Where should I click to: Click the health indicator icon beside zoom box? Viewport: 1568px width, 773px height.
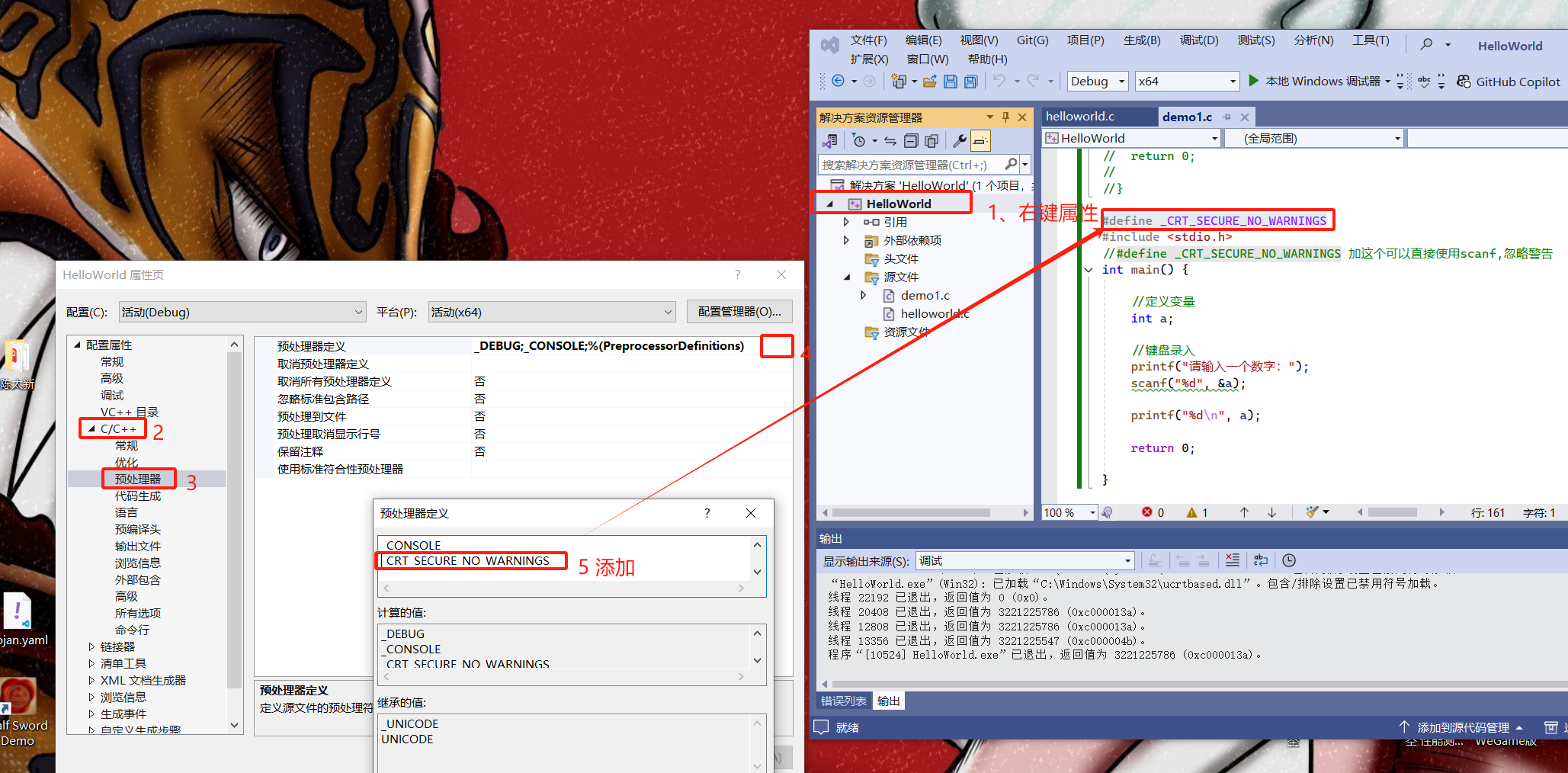pyautogui.click(x=1108, y=512)
